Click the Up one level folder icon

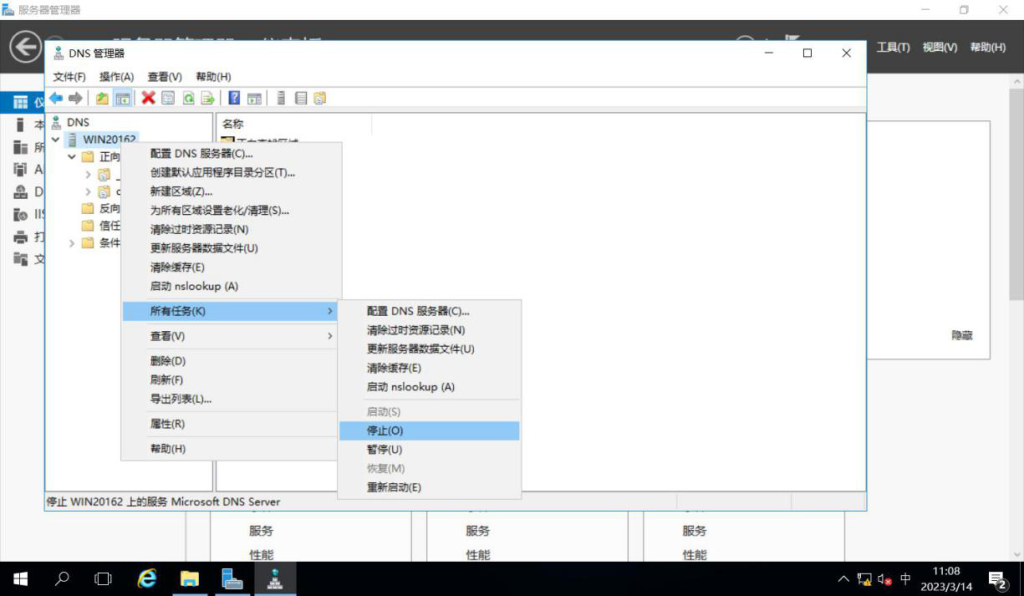(x=102, y=98)
